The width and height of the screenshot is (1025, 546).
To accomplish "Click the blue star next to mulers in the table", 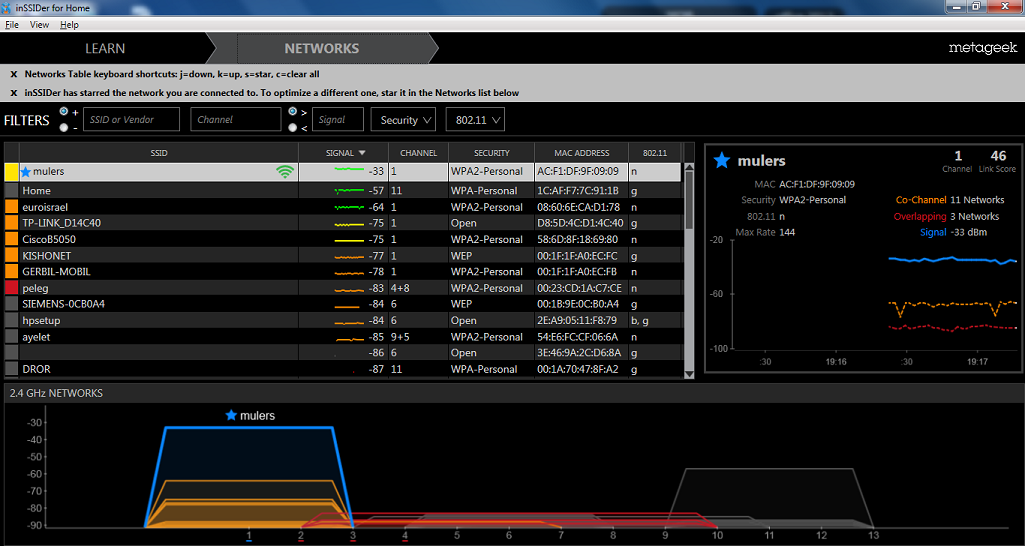I will (x=25, y=172).
